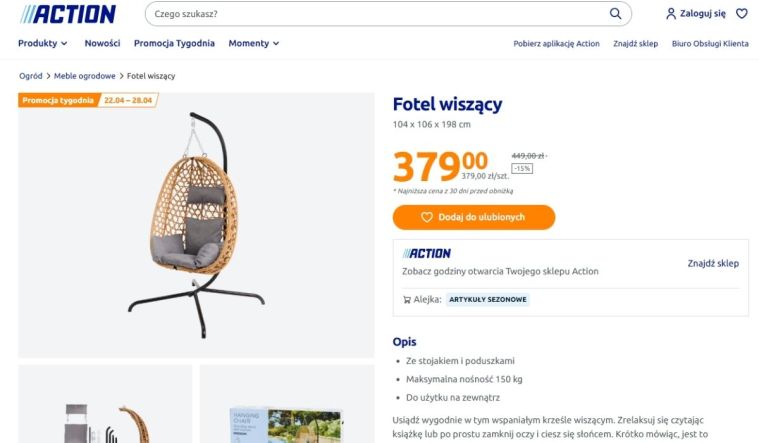Expand the Momenty dropdown menu
The height and width of the screenshot is (443, 759).
click(x=254, y=43)
